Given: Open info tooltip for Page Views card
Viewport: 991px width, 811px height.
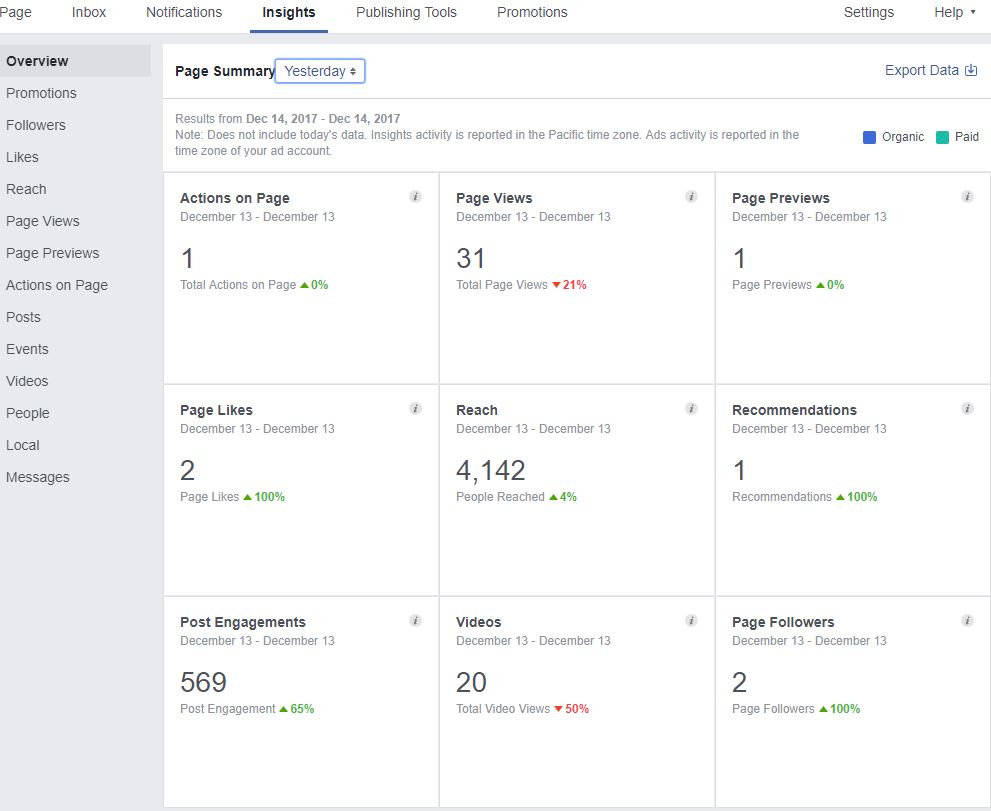Looking at the screenshot, I should pyautogui.click(x=691, y=197).
